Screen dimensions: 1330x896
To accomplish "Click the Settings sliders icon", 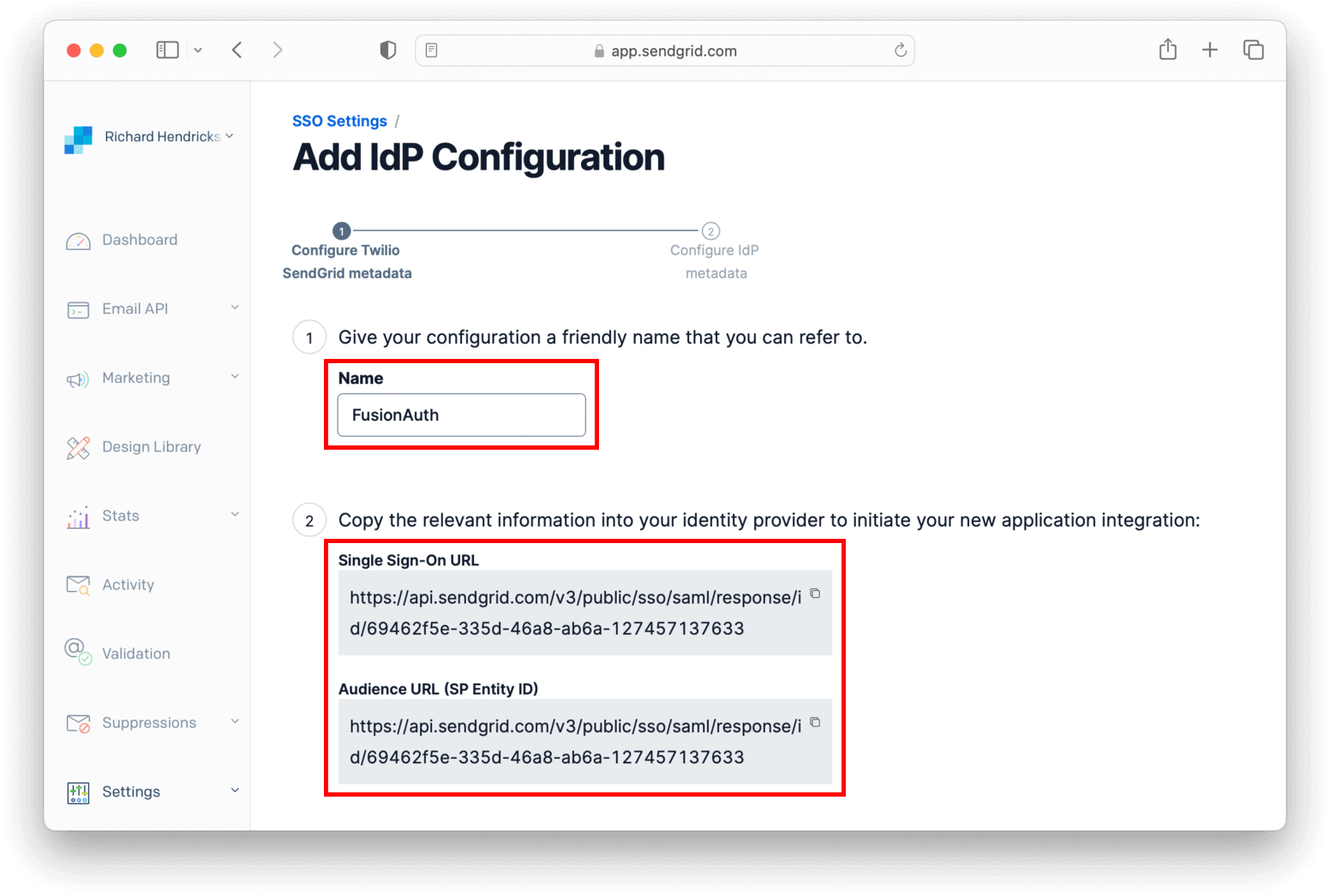I will point(78,793).
